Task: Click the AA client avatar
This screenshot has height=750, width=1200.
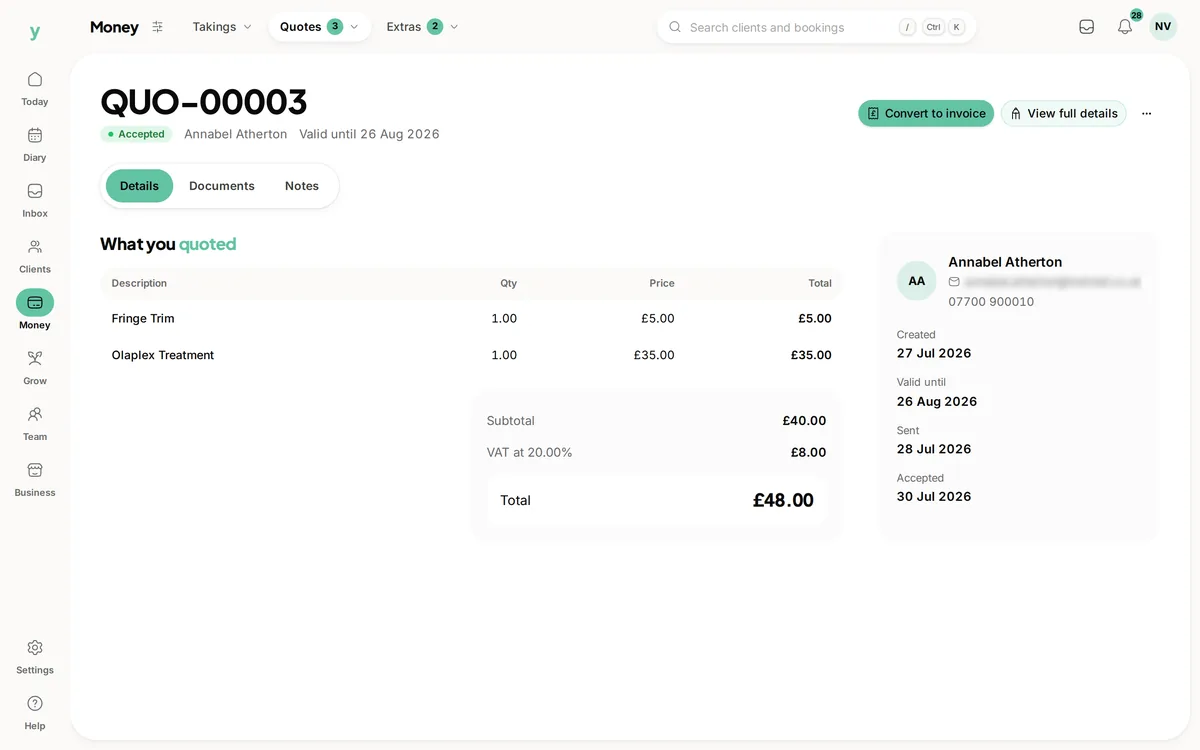Action: click(917, 281)
